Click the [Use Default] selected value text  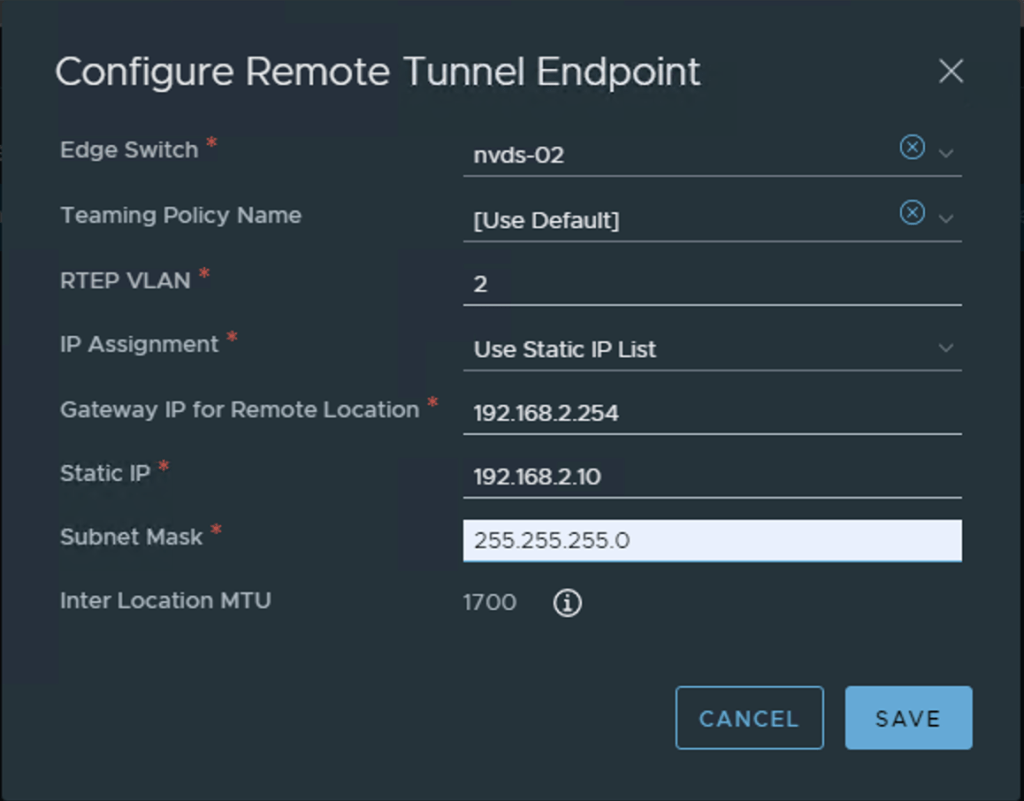(546, 220)
